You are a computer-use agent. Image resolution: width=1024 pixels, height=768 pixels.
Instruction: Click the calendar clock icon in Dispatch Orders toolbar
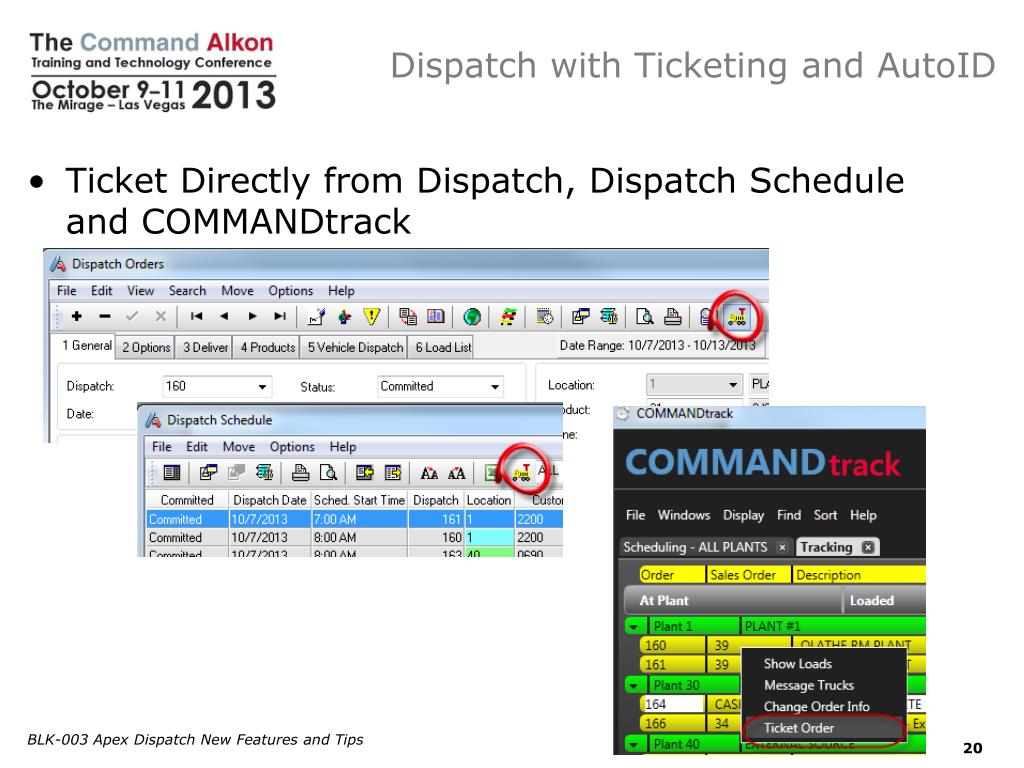[544, 317]
